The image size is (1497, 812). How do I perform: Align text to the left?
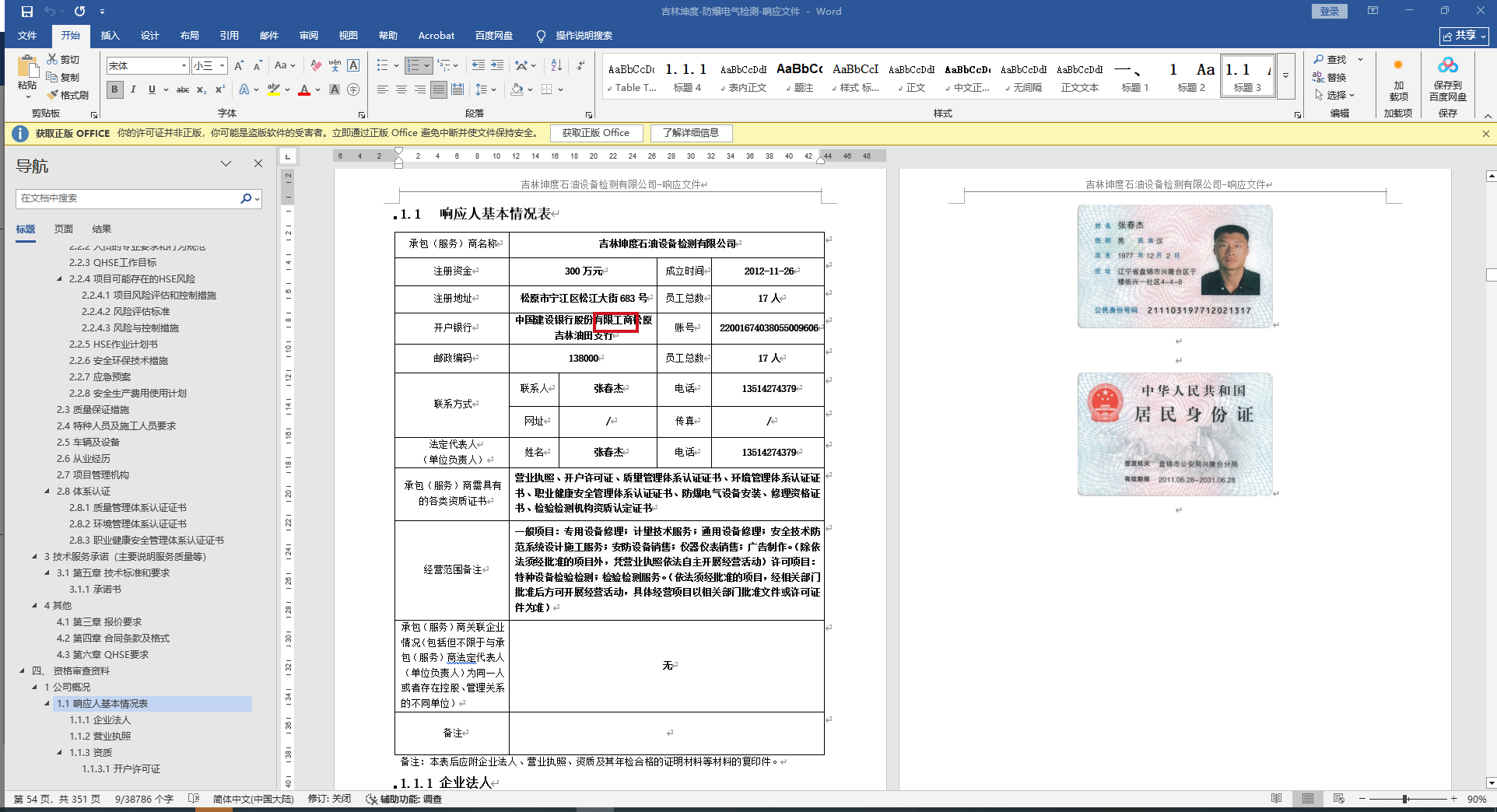click(383, 89)
